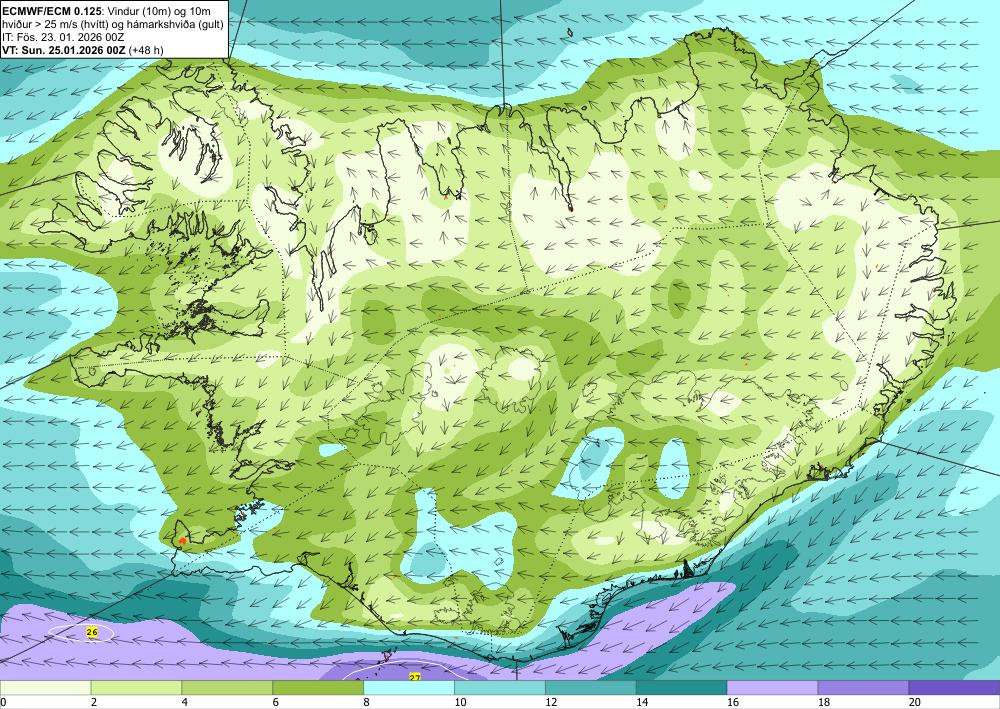Click the legend scale label '14'

pos(642,703)
